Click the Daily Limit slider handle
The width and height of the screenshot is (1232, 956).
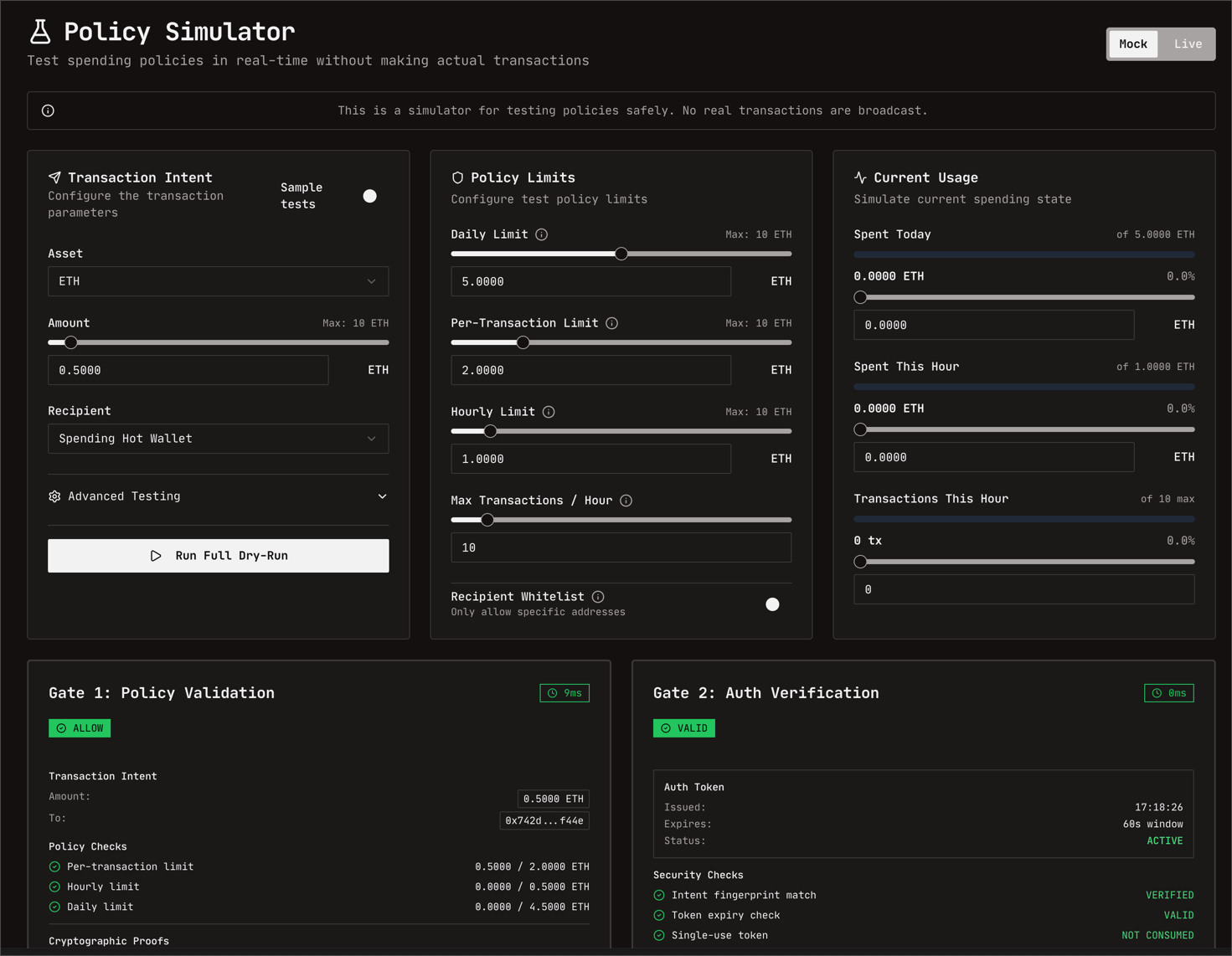[x=621, y=254]
